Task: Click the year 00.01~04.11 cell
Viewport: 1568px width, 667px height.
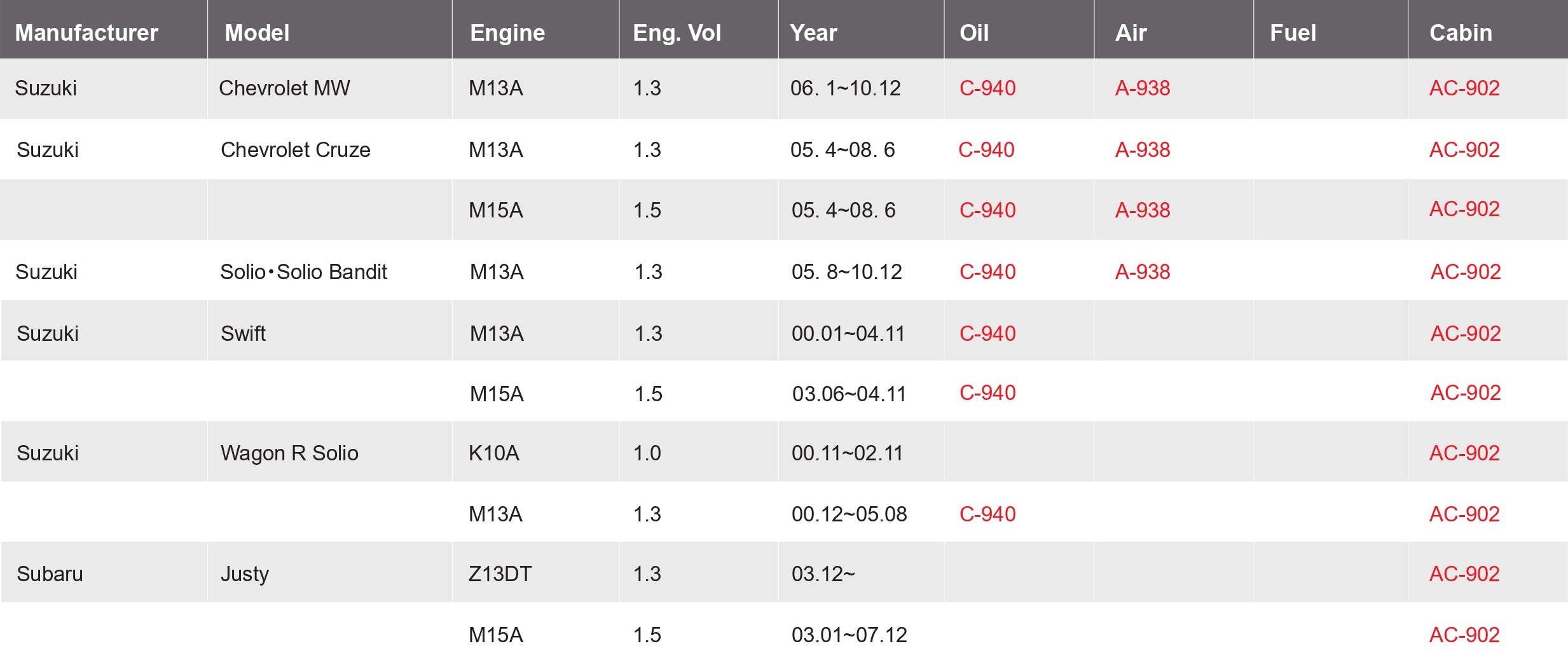Action: tap(848, 333)
